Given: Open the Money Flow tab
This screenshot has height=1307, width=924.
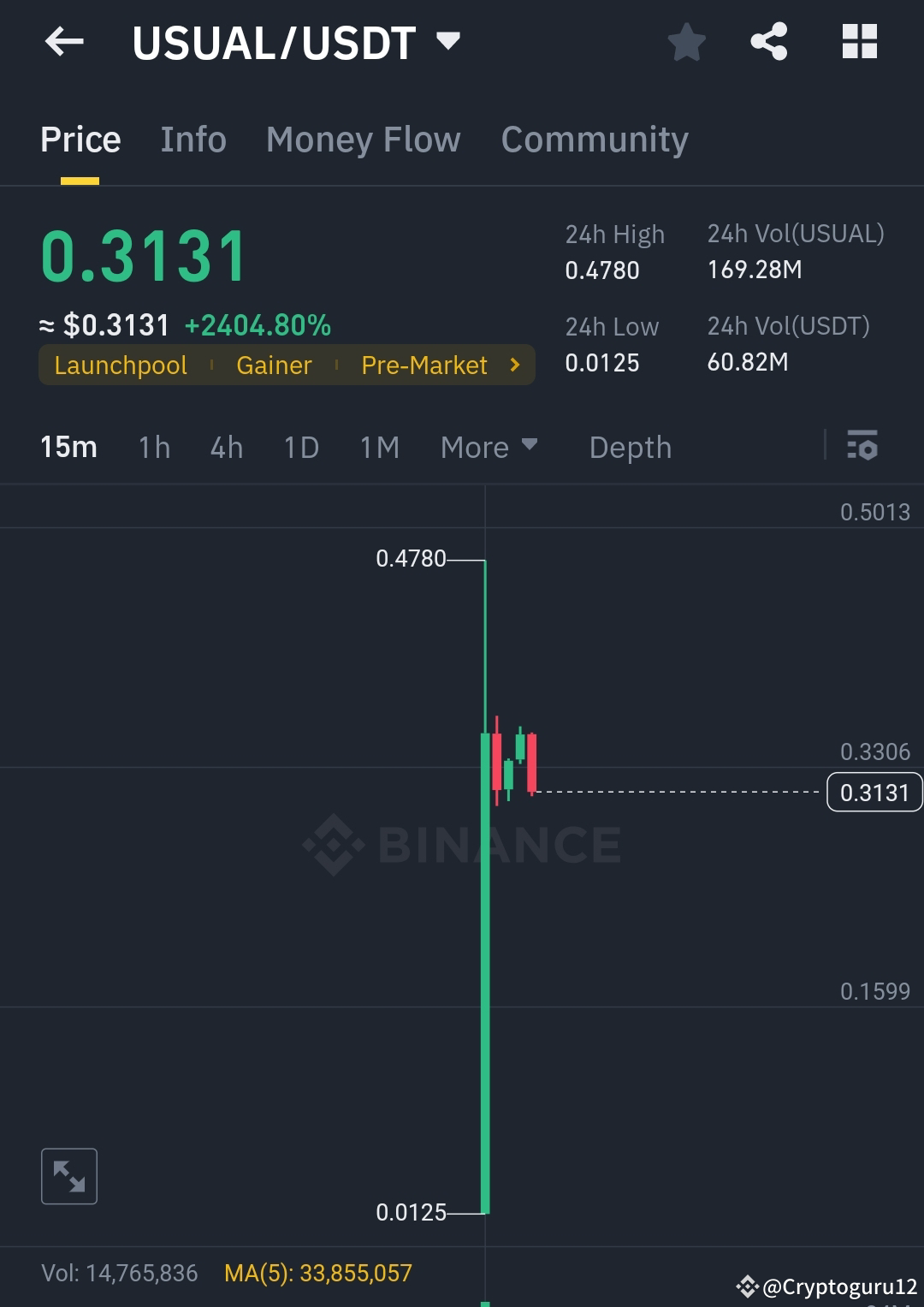Looking at the screenshot, I should click(363, 139).
